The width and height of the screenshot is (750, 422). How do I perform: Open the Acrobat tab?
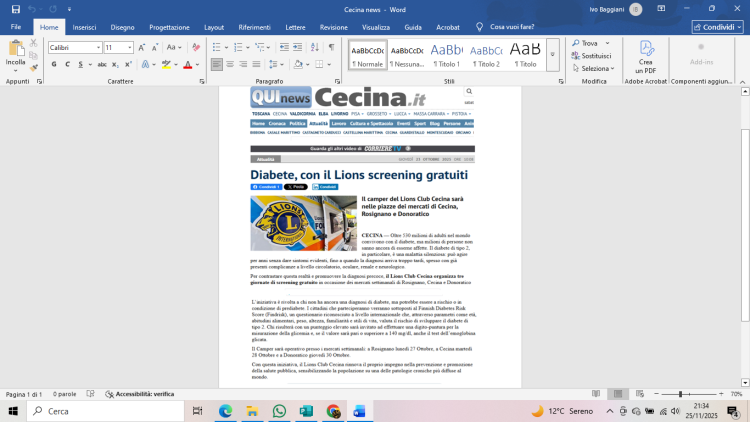point(448,27)
